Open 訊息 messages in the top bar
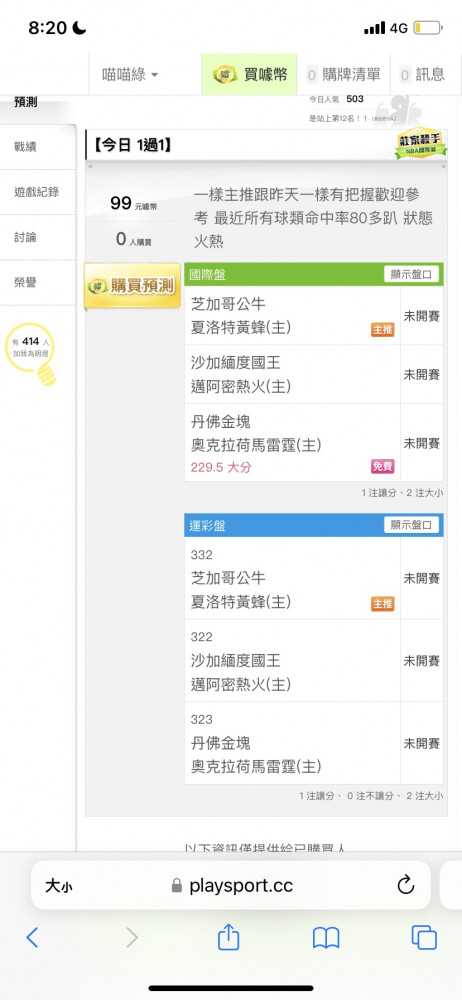Viewport: 462px width, 1000px height. tap(422, 75)
